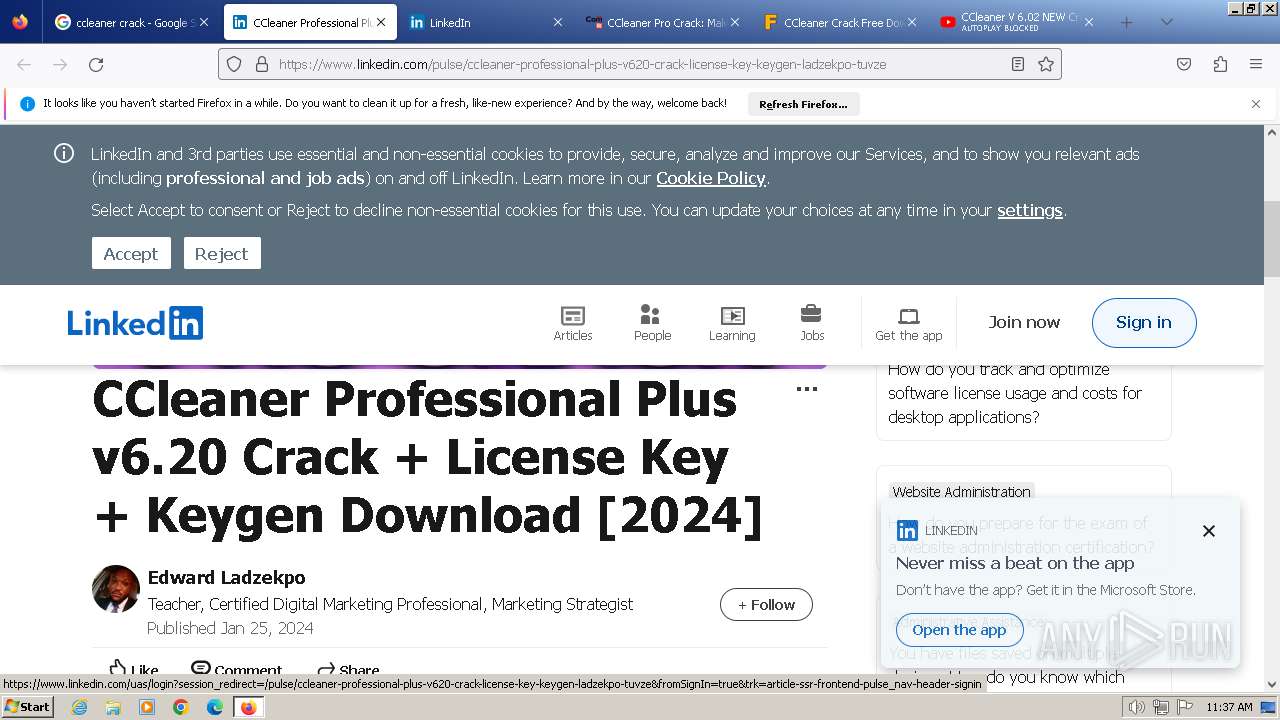
Task: Open the Firefox application menu
Action: pos(1256,64)
